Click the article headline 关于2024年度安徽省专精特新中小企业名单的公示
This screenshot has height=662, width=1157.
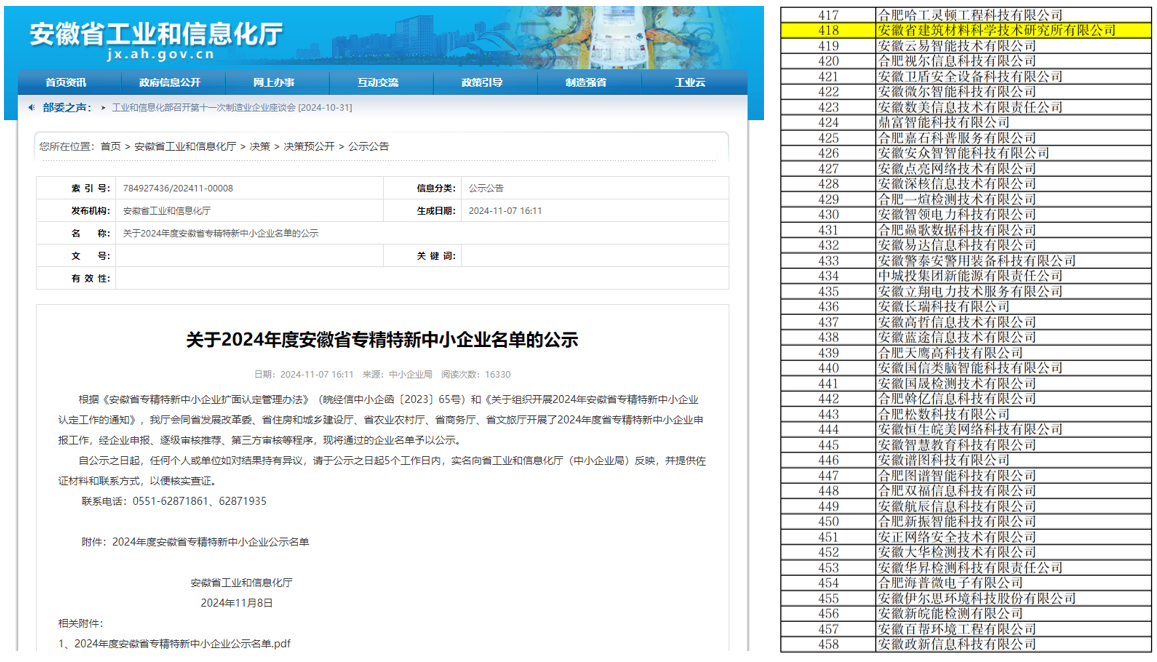[382, 339]
